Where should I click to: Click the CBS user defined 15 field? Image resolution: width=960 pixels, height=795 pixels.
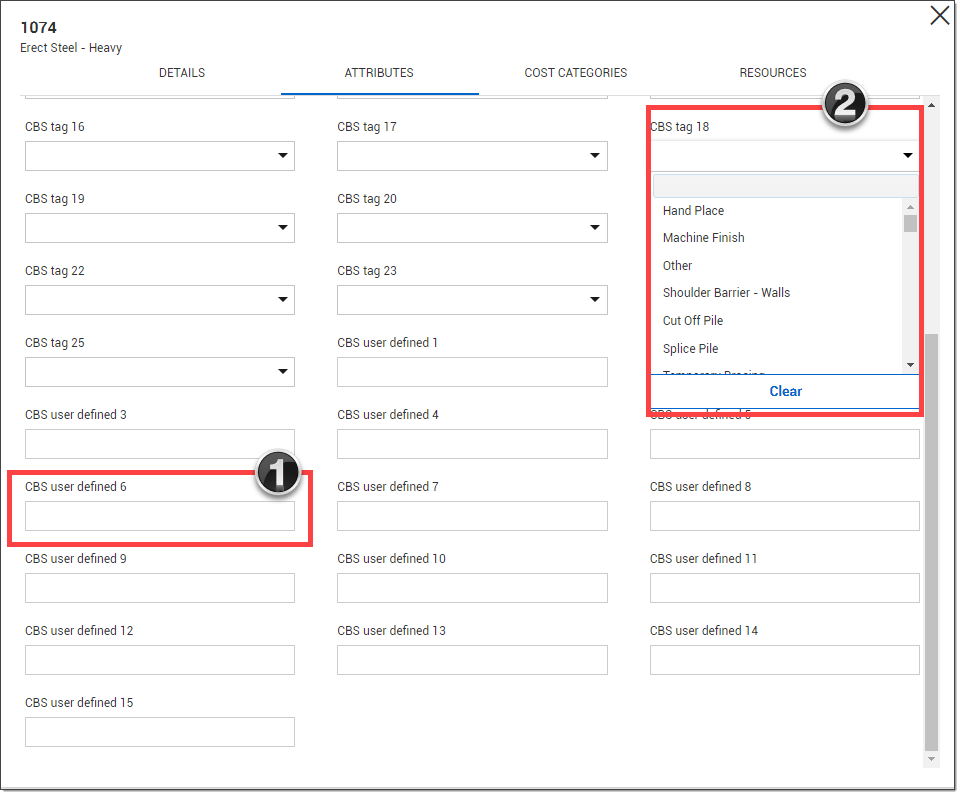point(160,732)
